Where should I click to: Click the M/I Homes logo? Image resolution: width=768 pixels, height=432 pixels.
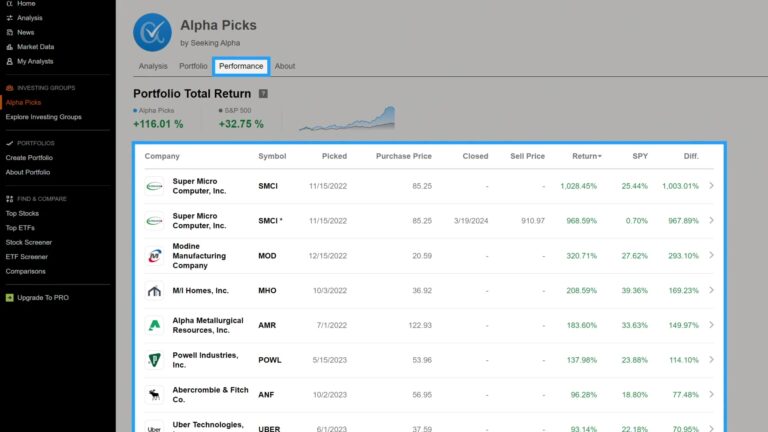pyautogui.click(x=154, y=290)
